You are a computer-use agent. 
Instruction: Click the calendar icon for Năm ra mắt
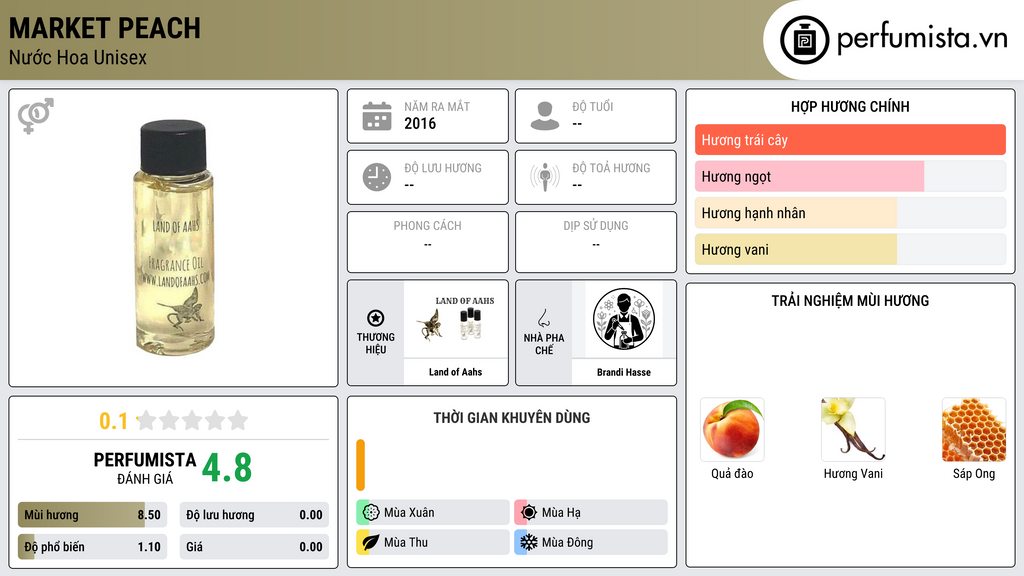377,116
